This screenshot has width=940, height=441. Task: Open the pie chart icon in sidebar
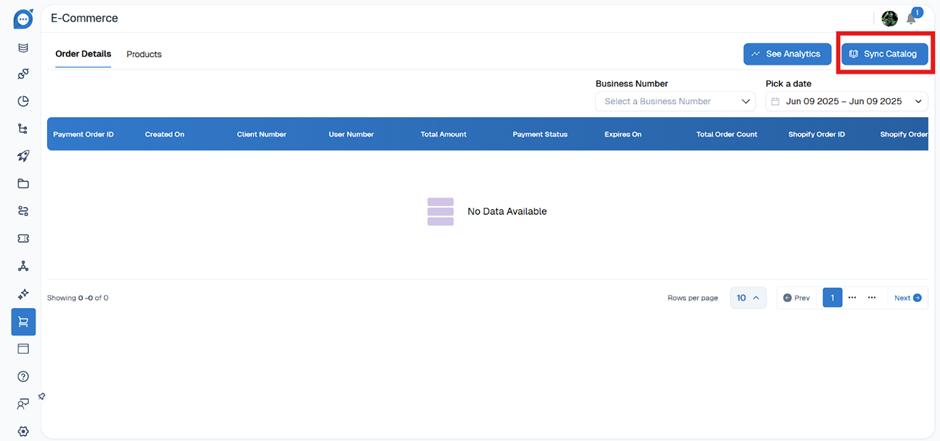click(x=23, y=101)
